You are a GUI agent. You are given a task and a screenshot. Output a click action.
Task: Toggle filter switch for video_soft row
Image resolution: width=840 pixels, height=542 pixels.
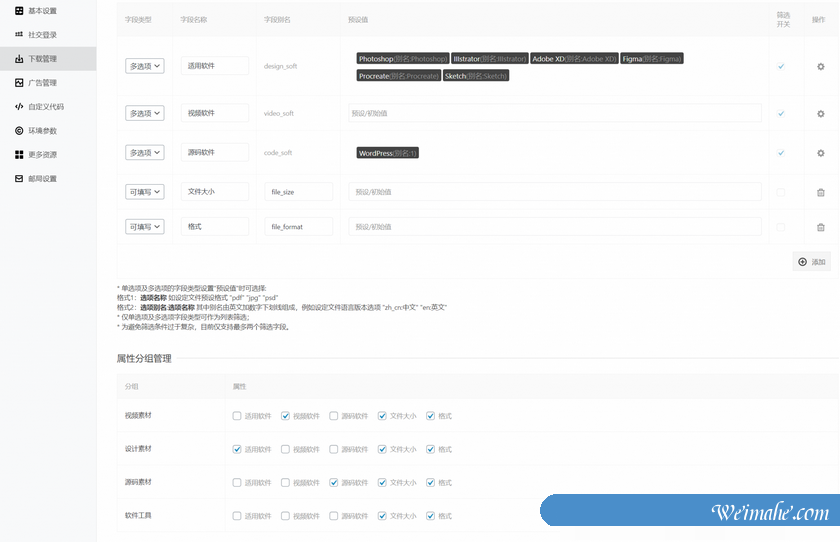pos(781,114)
